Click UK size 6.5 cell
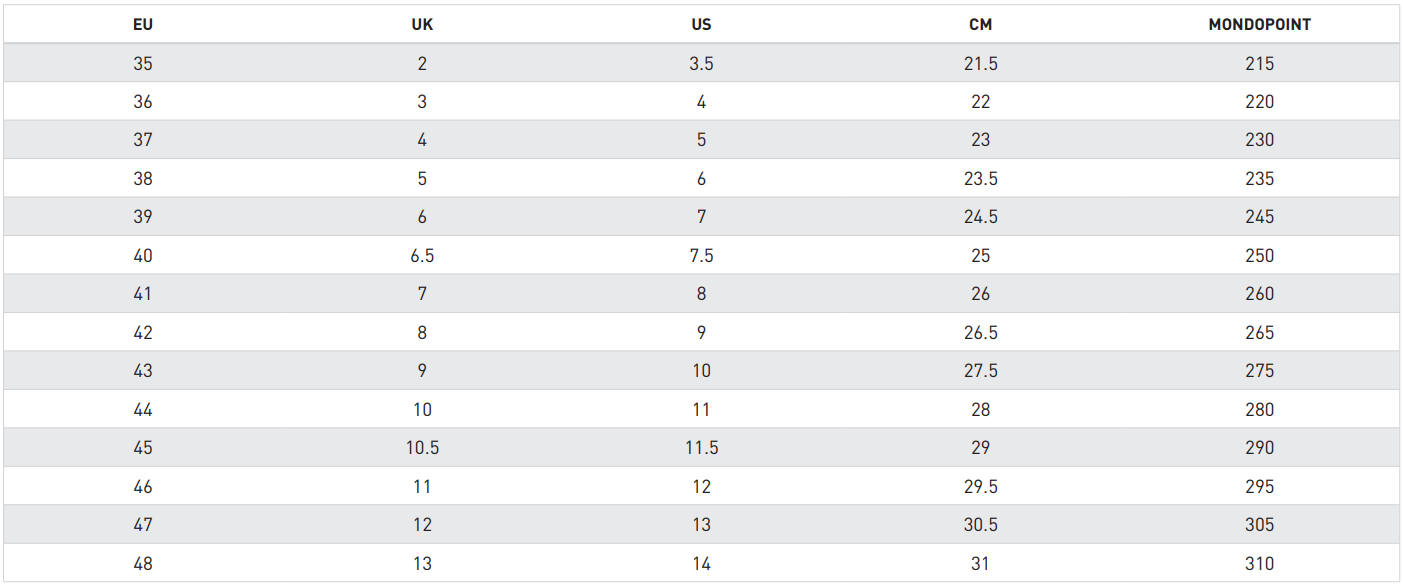 click(422, 256)
